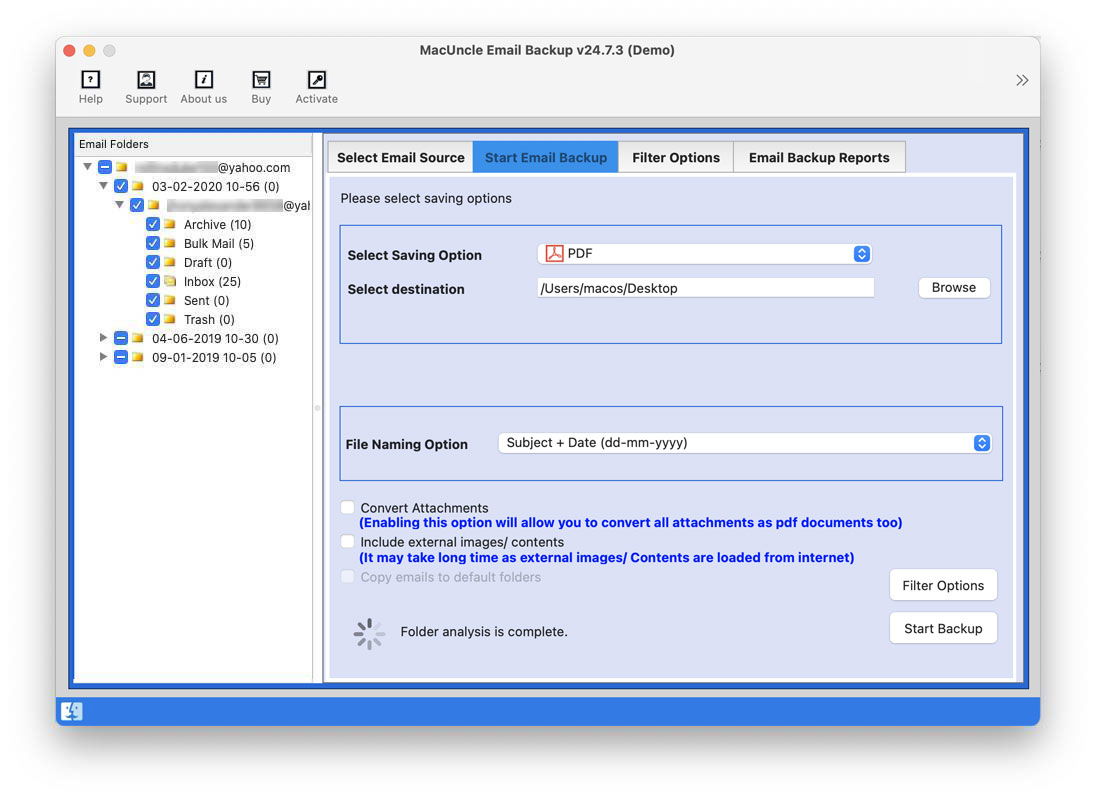Enable the Convert Attachments checkbox

[x=347, y=508]
